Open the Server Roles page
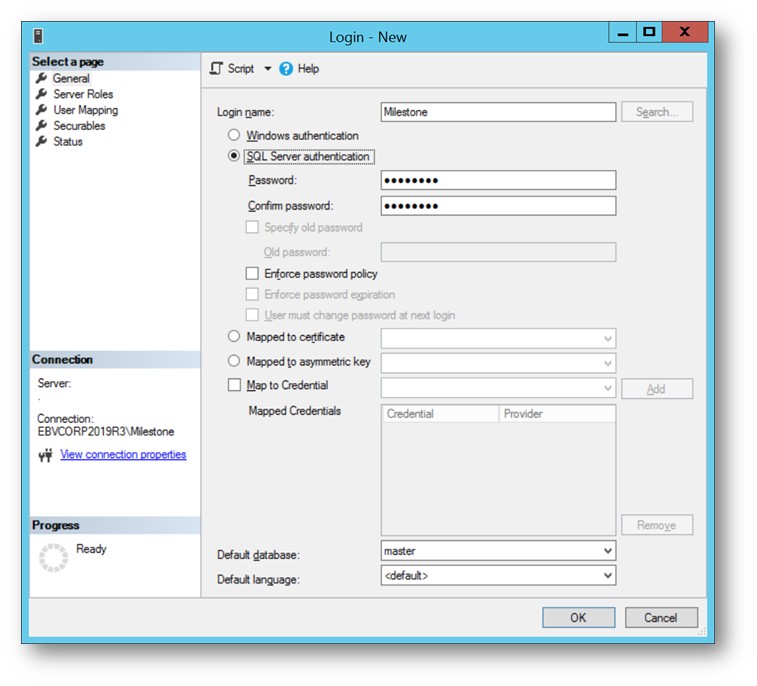This screenshot has height=686, width=757. point(83,94)
